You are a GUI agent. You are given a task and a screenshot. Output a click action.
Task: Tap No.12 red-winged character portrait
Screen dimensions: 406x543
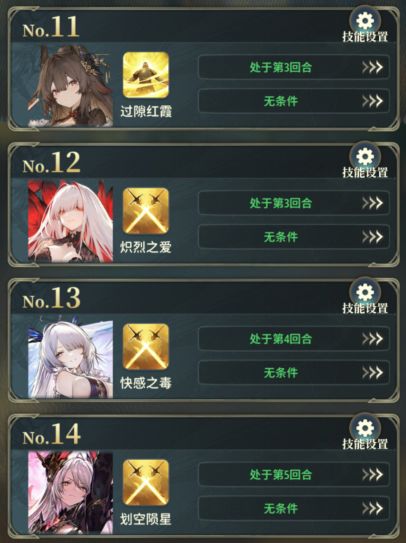click(x=70, y=221)
